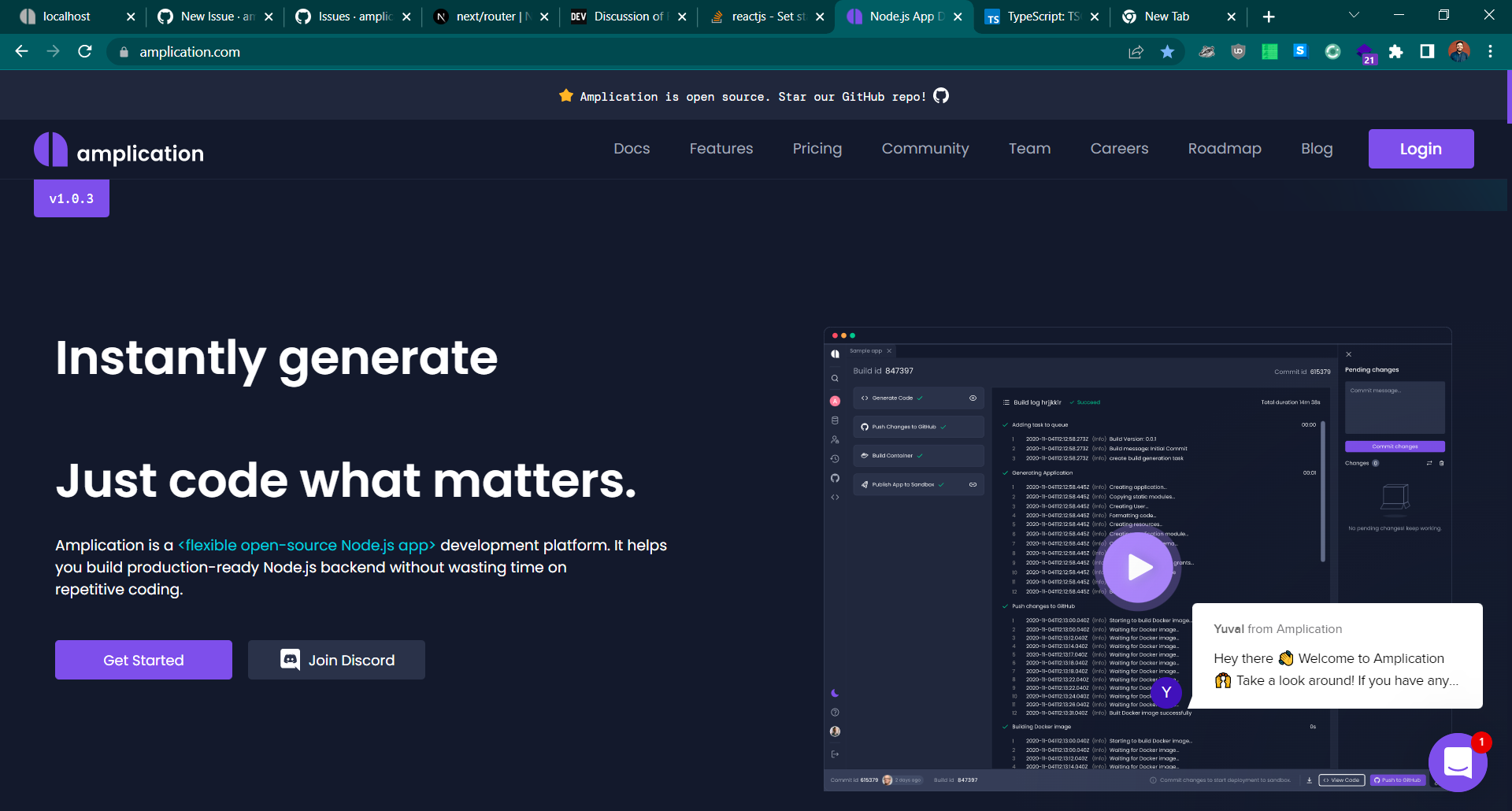1512x811 pixels.
Task: Click the Login button
Action: (x=1421, y=149)
